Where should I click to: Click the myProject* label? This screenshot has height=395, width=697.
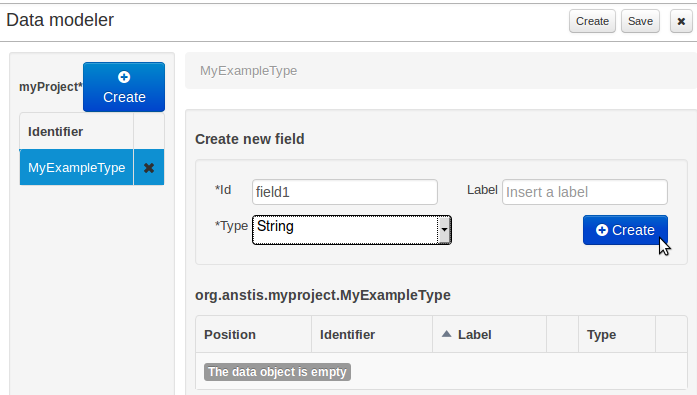tap(51, 87)
